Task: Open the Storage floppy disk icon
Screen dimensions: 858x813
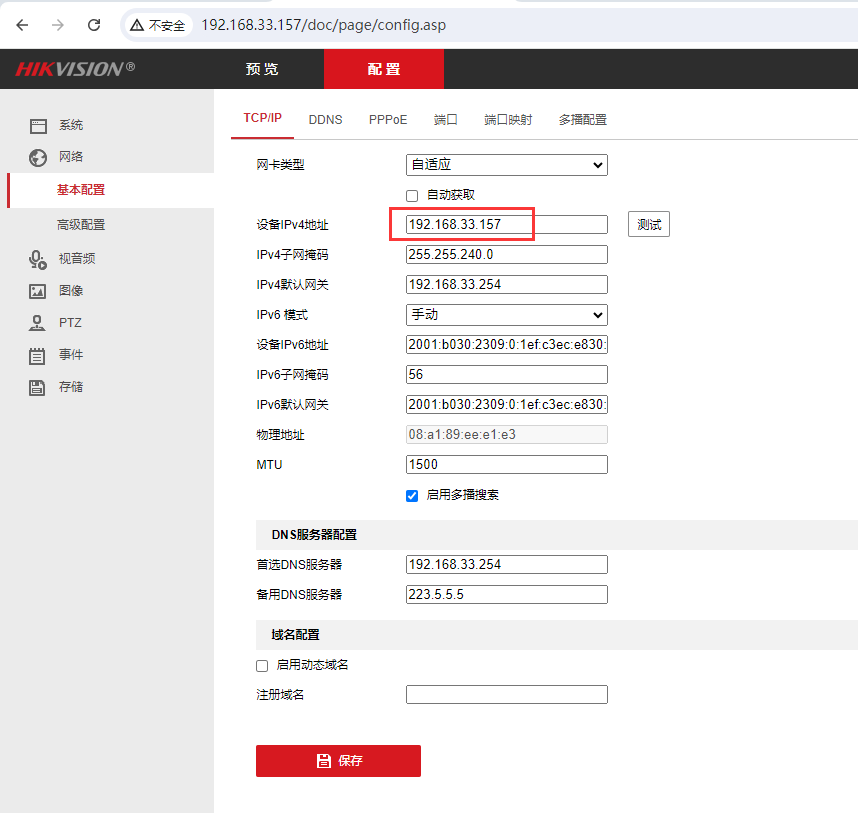Action: (38, 387)
